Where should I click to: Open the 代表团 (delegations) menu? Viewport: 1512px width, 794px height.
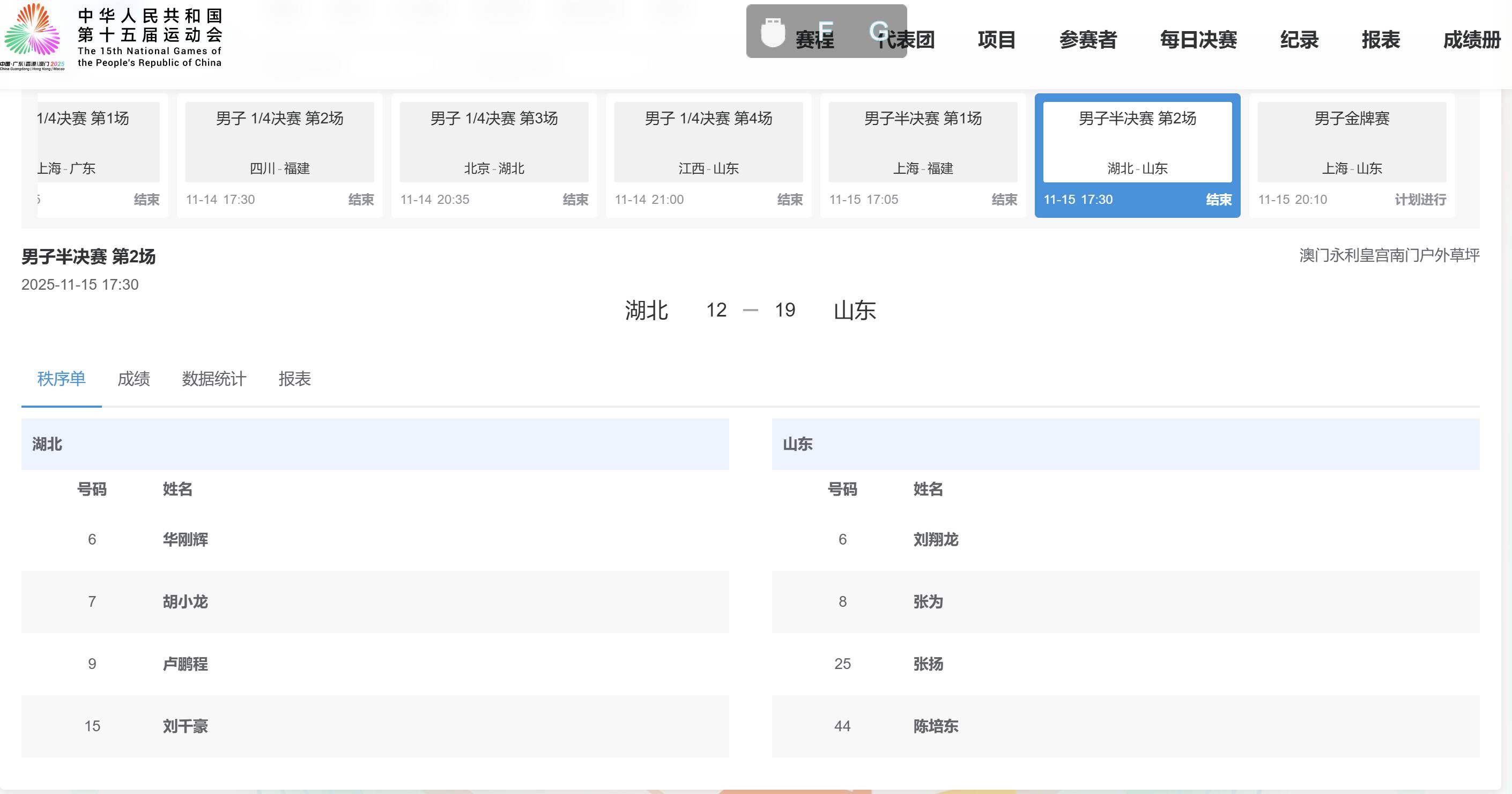[x=907, y=40]
